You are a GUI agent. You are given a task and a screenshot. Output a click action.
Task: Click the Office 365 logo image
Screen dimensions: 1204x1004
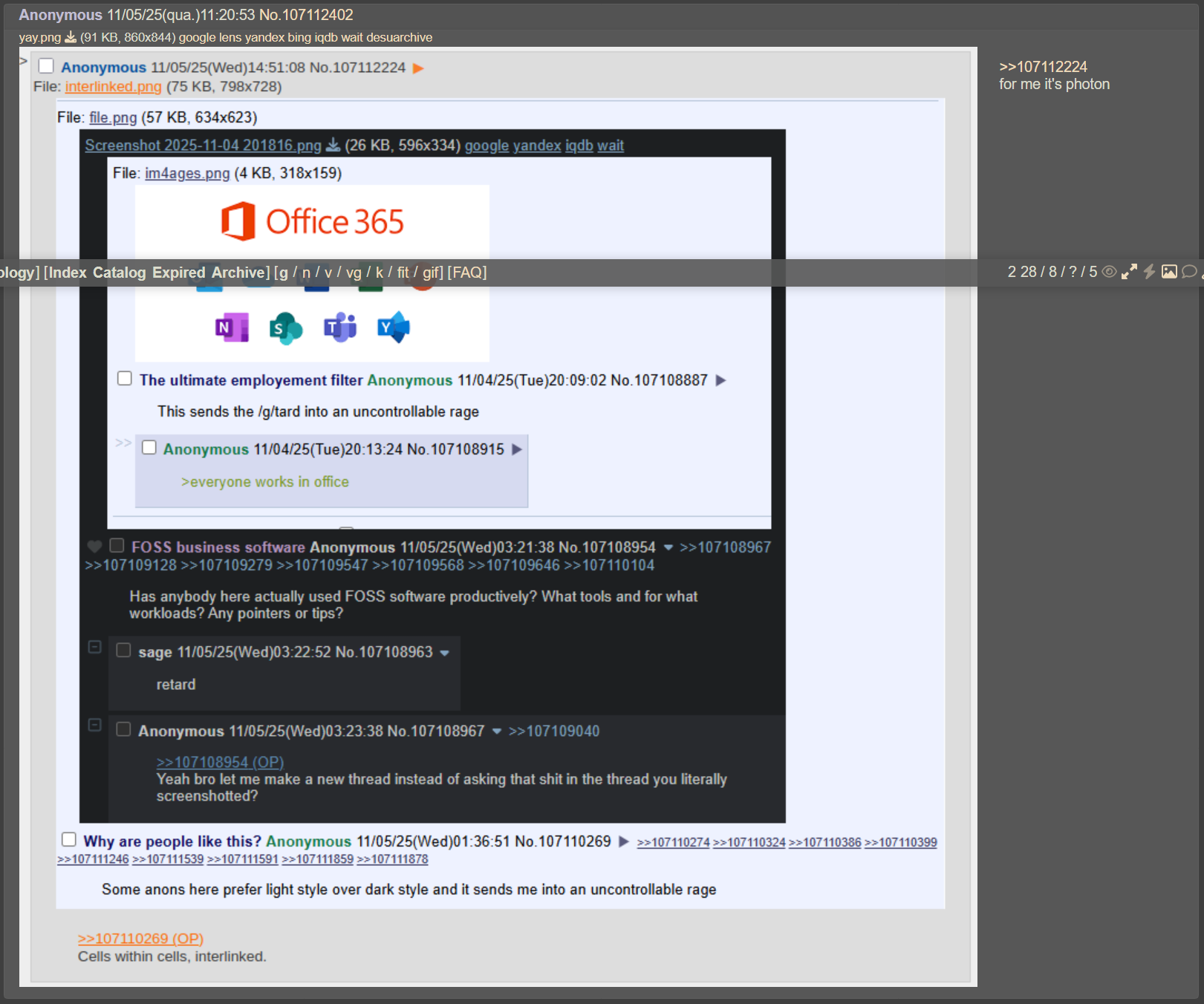coord(312,221)
